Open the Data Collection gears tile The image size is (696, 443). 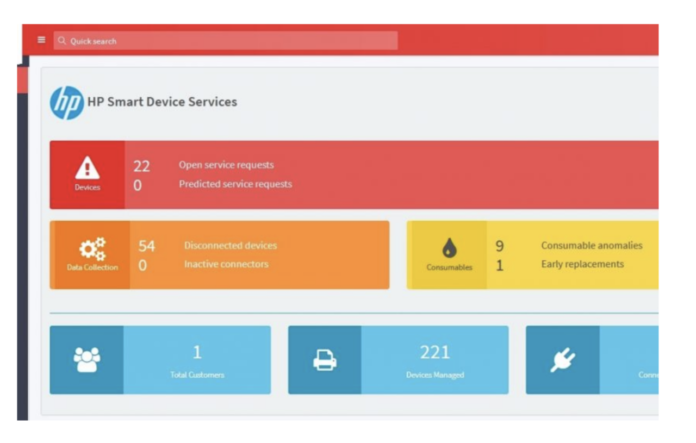point(92,255)
